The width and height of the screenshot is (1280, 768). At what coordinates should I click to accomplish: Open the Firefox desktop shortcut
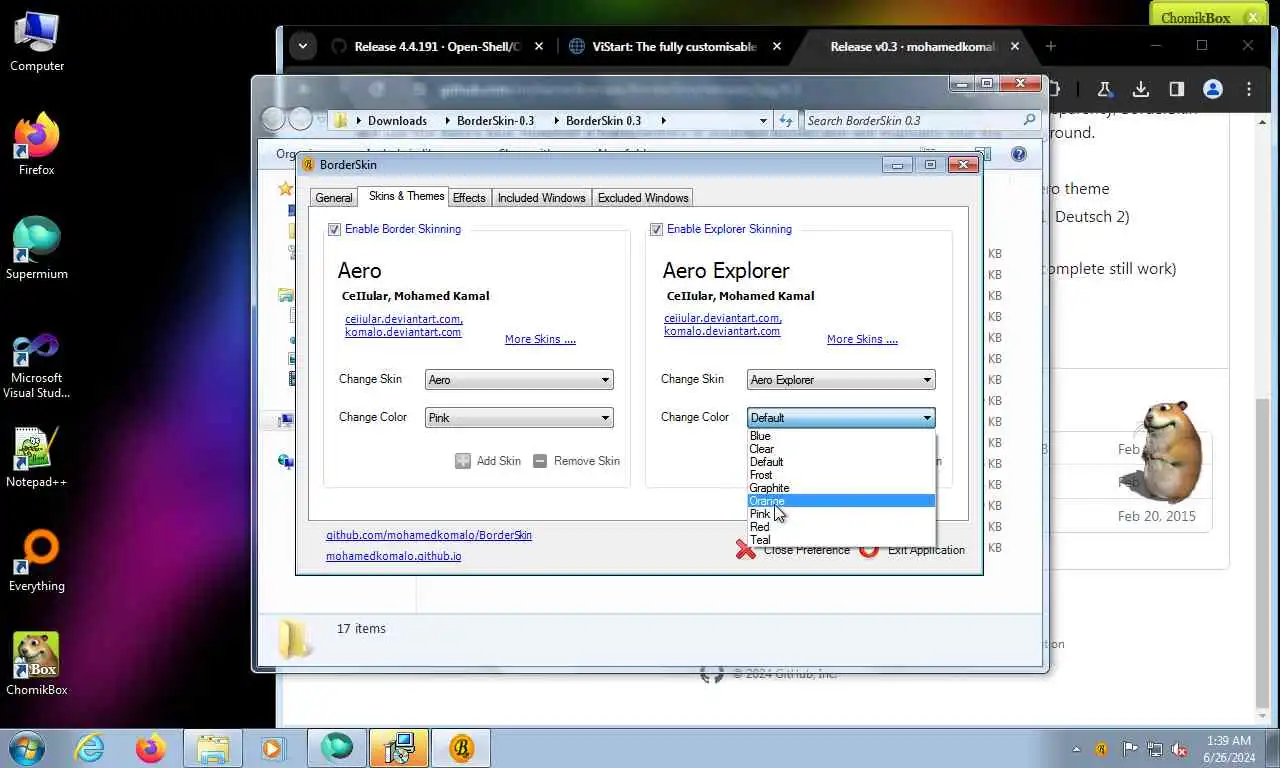37,145
